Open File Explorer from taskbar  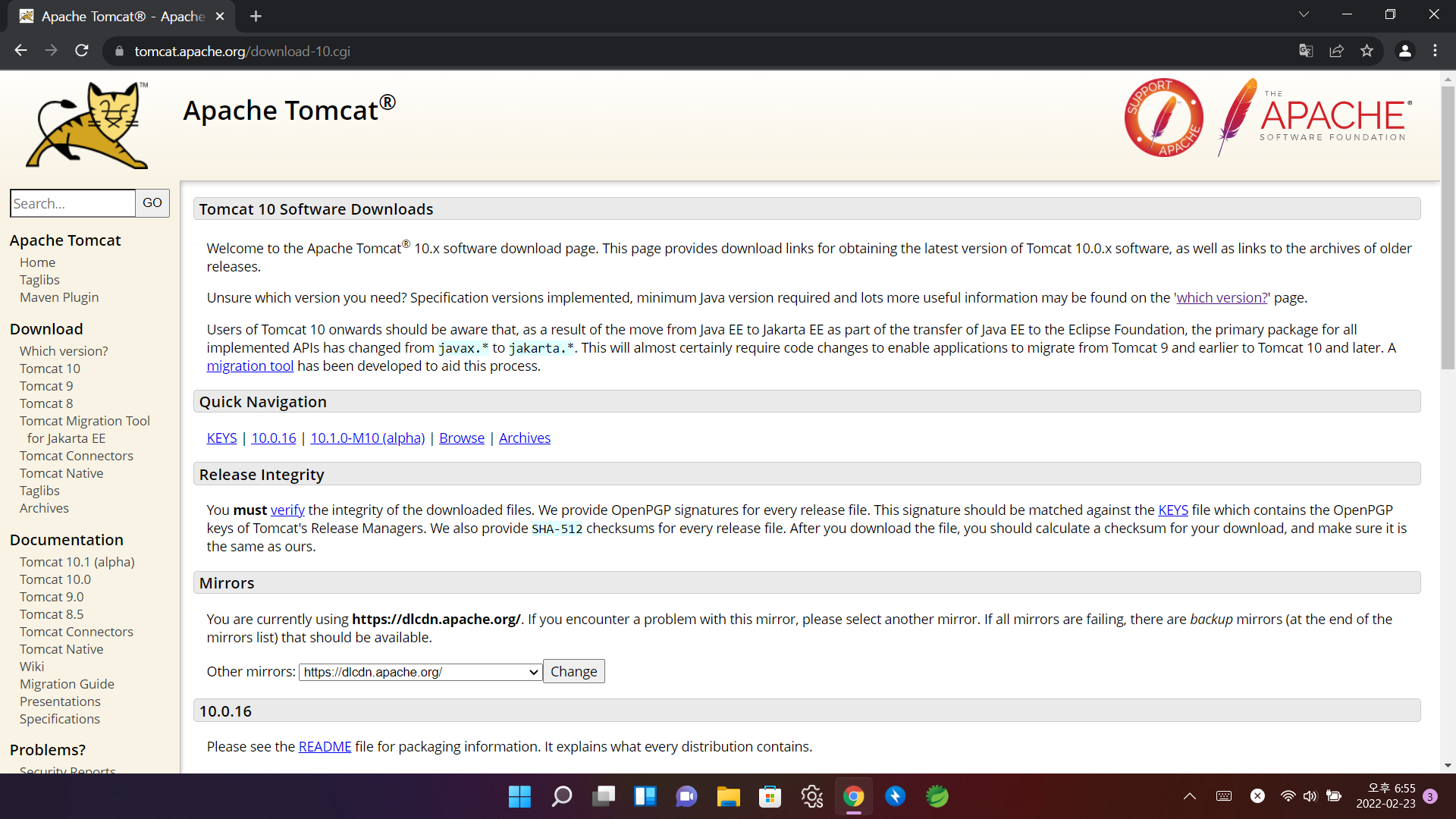728,796
